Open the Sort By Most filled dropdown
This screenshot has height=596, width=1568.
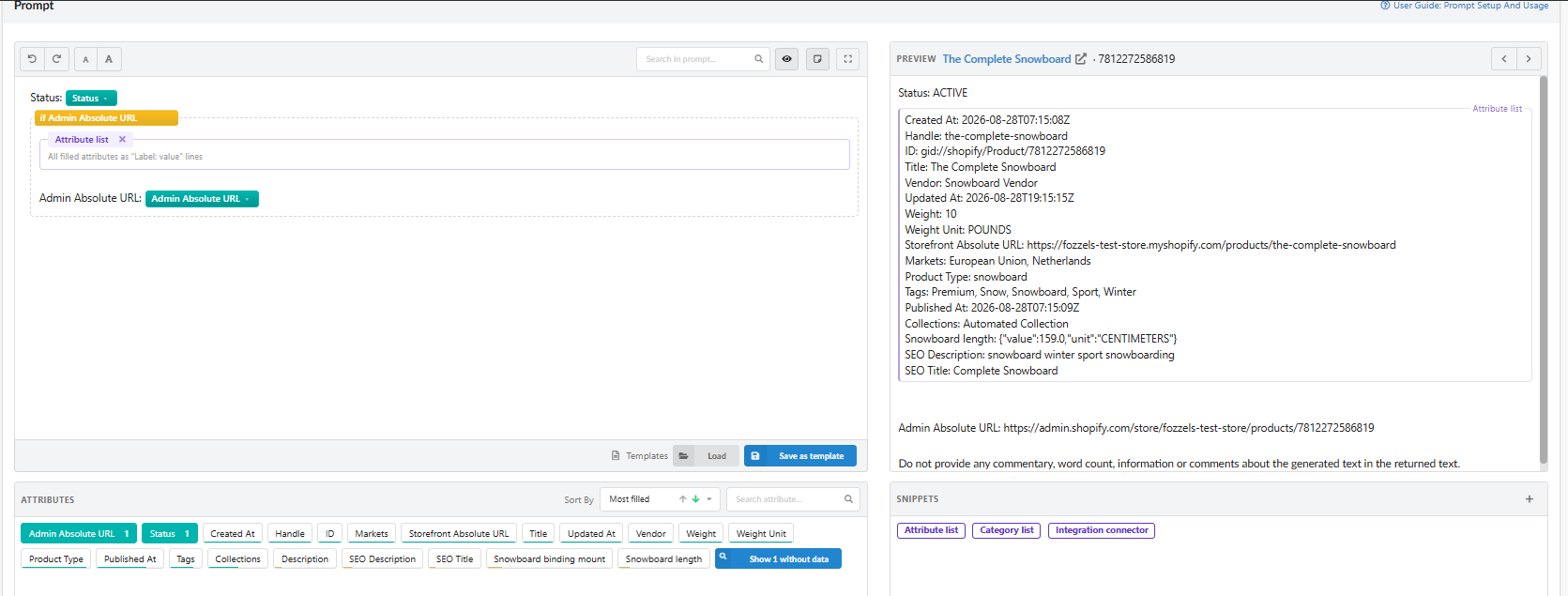[661, 499]
